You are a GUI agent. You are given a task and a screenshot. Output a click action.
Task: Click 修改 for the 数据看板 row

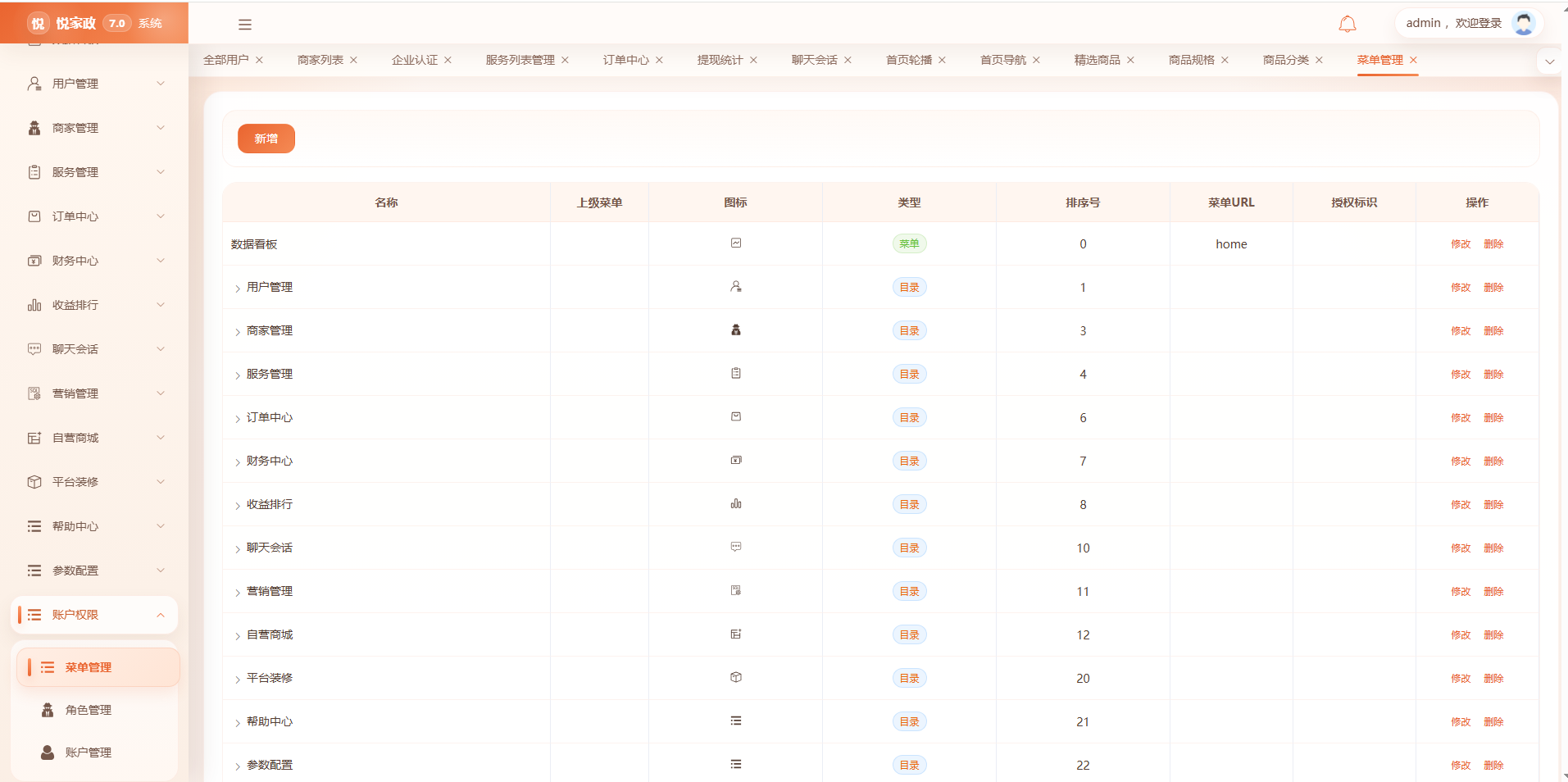pyautogui.click(x=1461, y=244)
